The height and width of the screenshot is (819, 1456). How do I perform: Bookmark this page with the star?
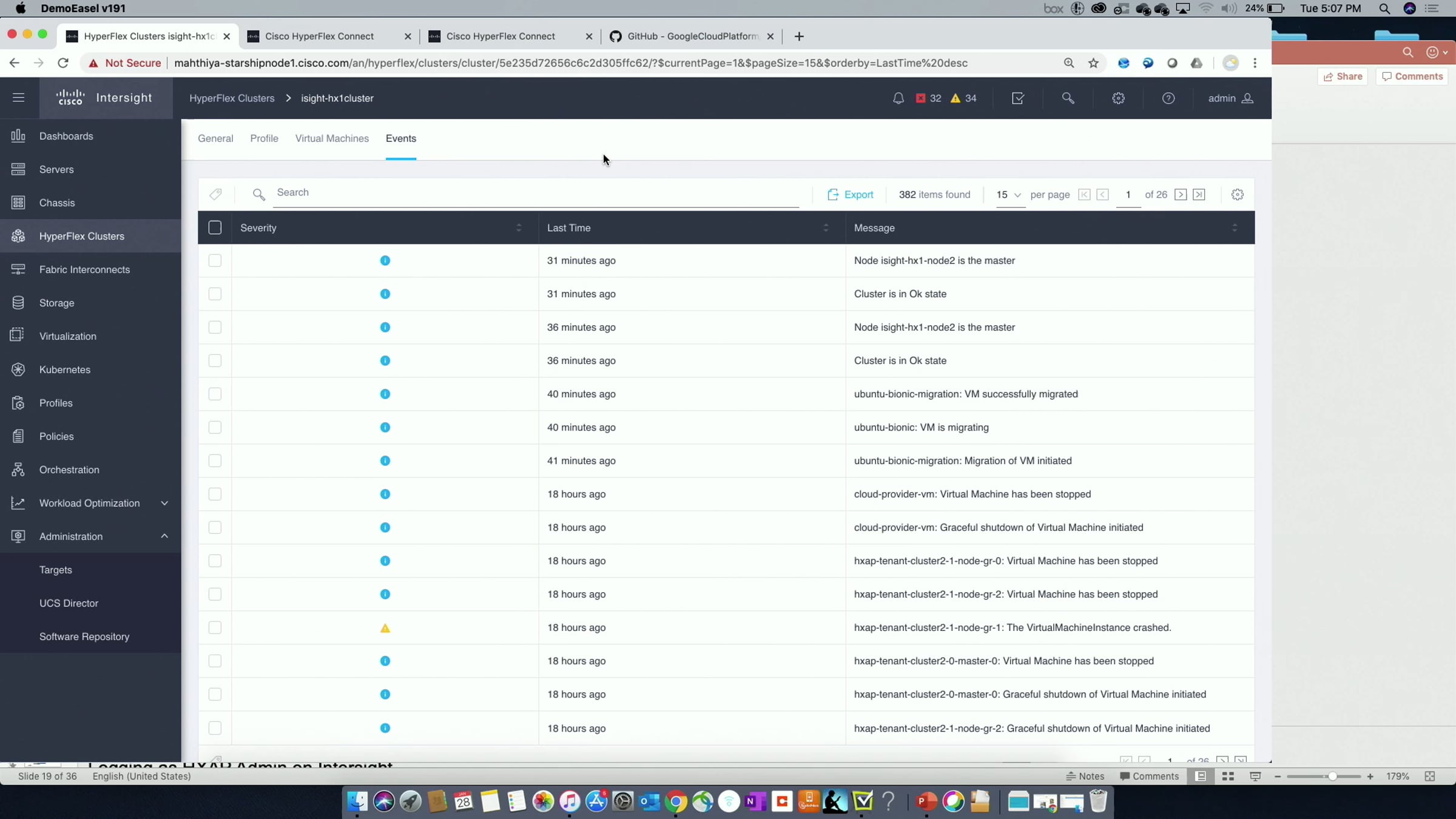(1093, 63)
